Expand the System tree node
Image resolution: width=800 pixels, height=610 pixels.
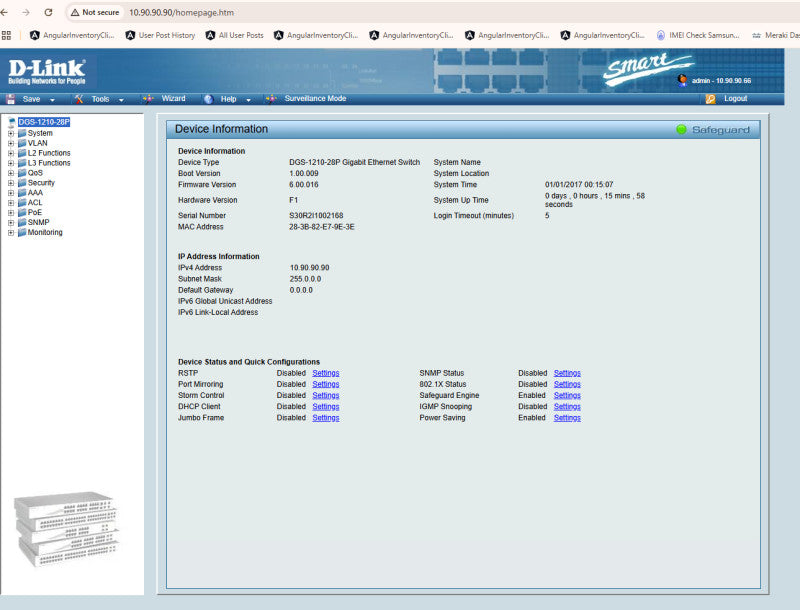(11, 133)
